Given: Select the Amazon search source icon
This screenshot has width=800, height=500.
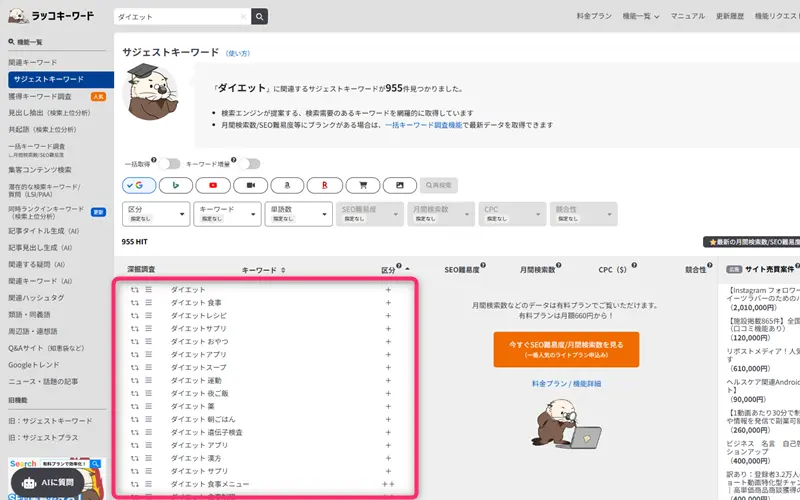Looking at the screenshot, I should click(x=288, y=185).
